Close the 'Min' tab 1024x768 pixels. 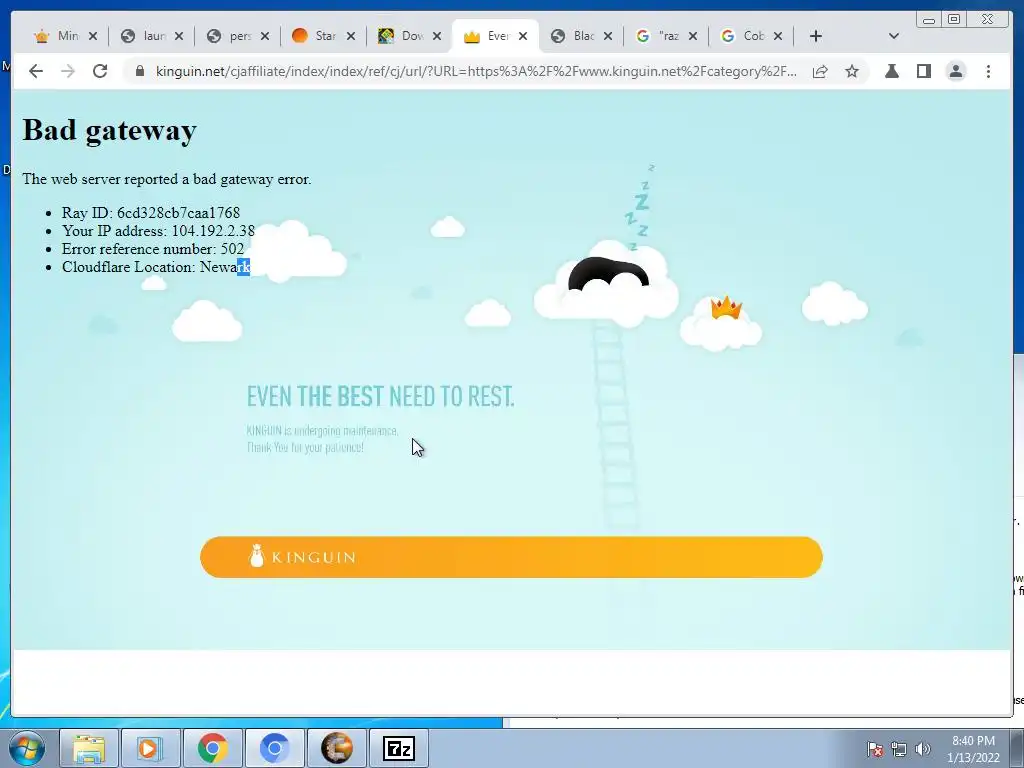pyautogui.click(x=93, y=36)
